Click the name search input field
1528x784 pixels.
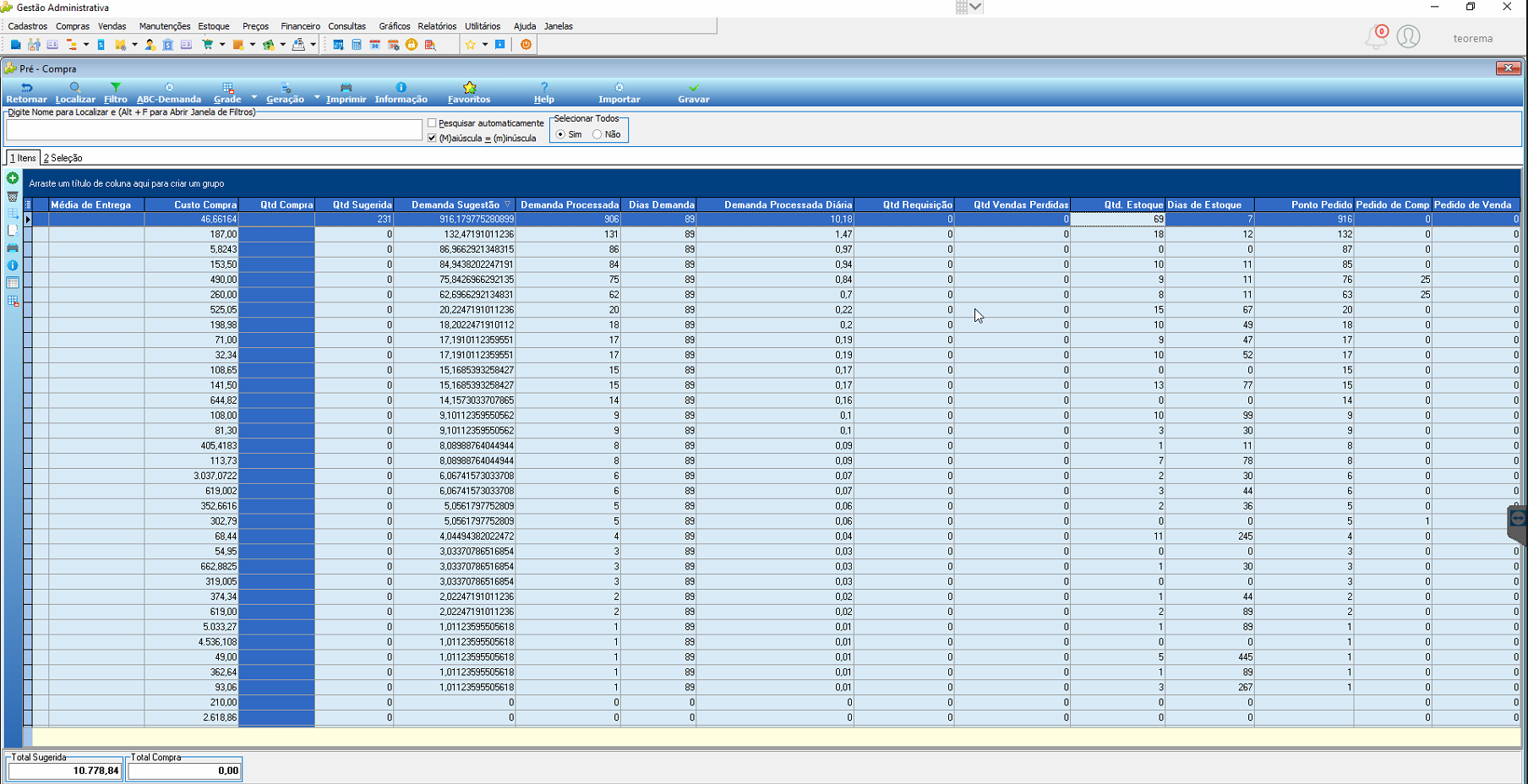point(214,129)
